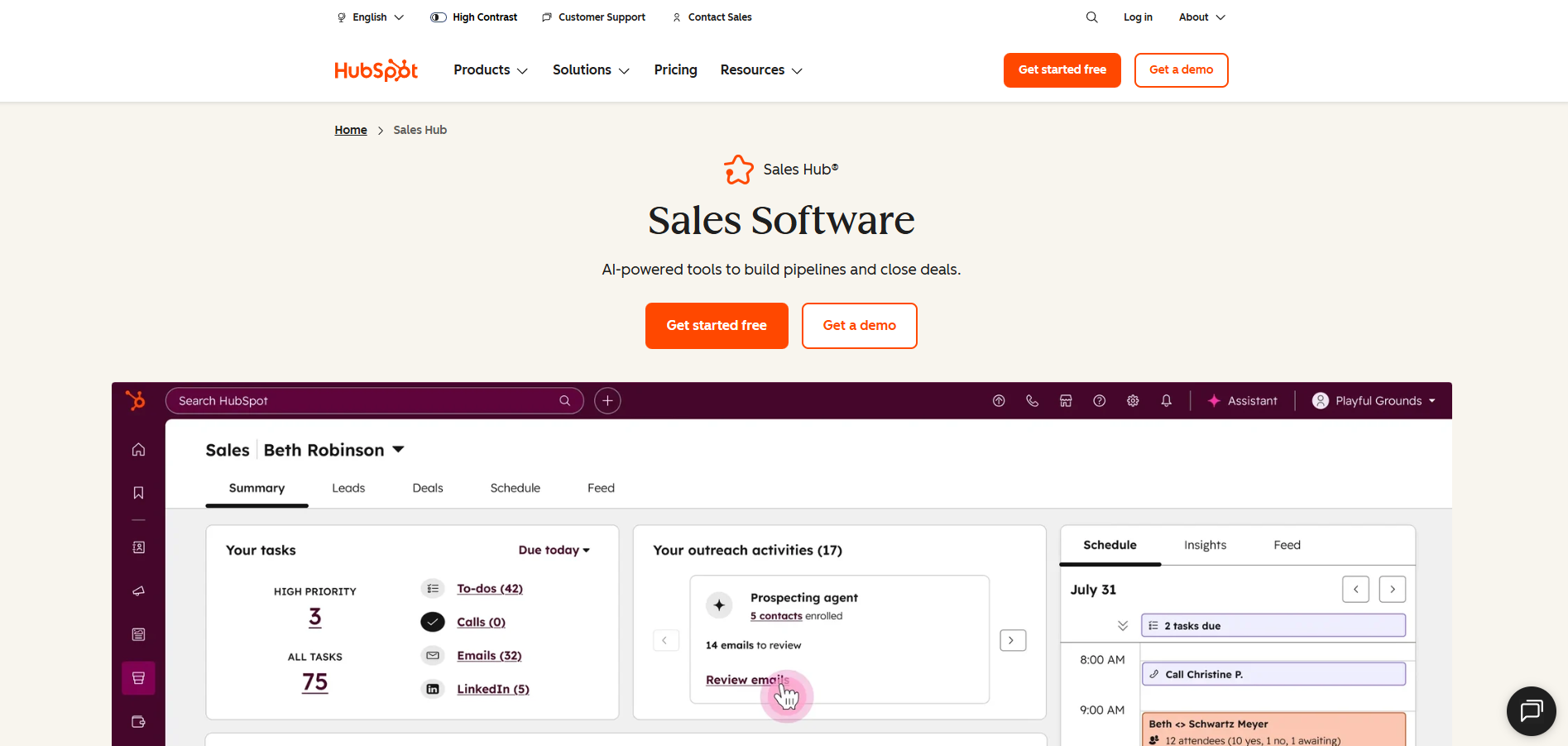Screen dimensions: 1568x746
Task: Click the commerce wallet icon in sidebar
Action: [138, 722]
